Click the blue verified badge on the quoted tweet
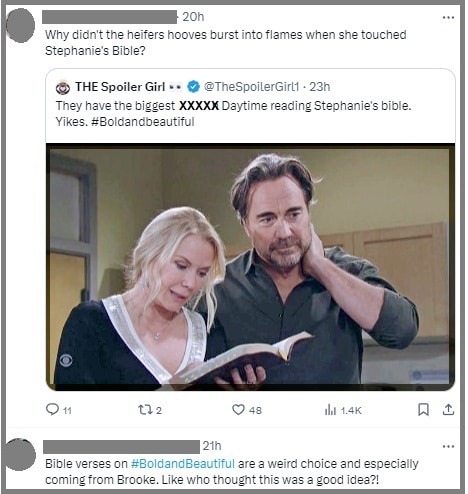 click(x=193, y=87)
